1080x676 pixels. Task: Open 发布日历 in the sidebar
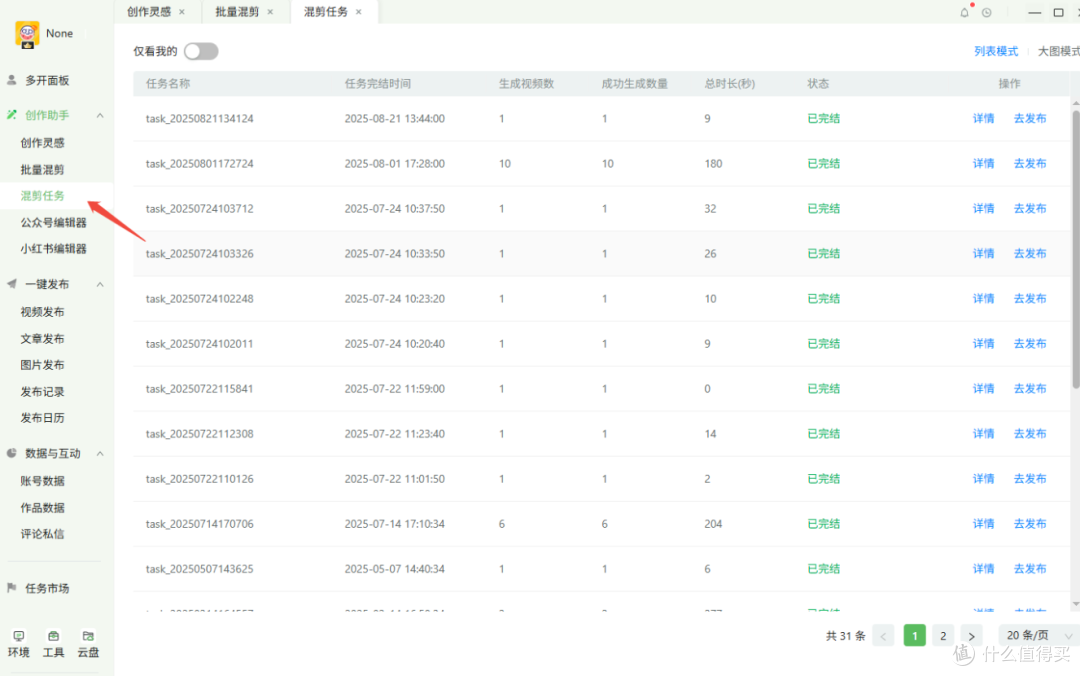coord(43,418)
